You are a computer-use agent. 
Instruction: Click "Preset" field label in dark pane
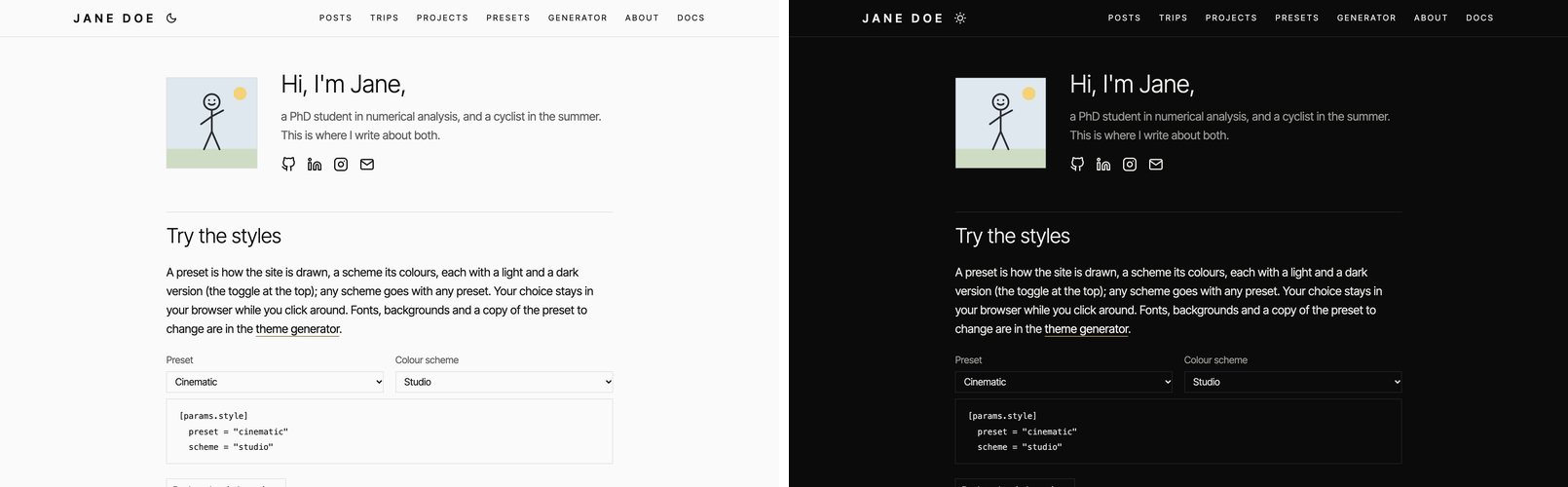[969, 360]
